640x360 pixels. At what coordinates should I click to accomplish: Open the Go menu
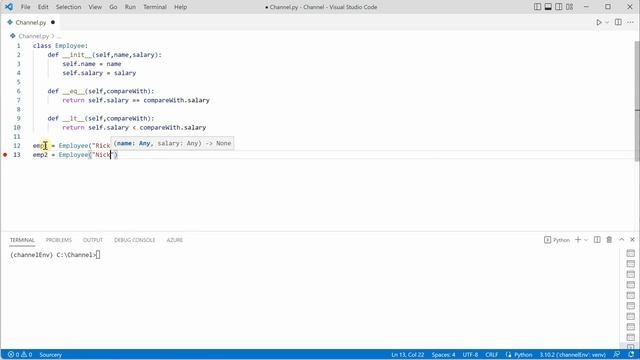[113, 7]
